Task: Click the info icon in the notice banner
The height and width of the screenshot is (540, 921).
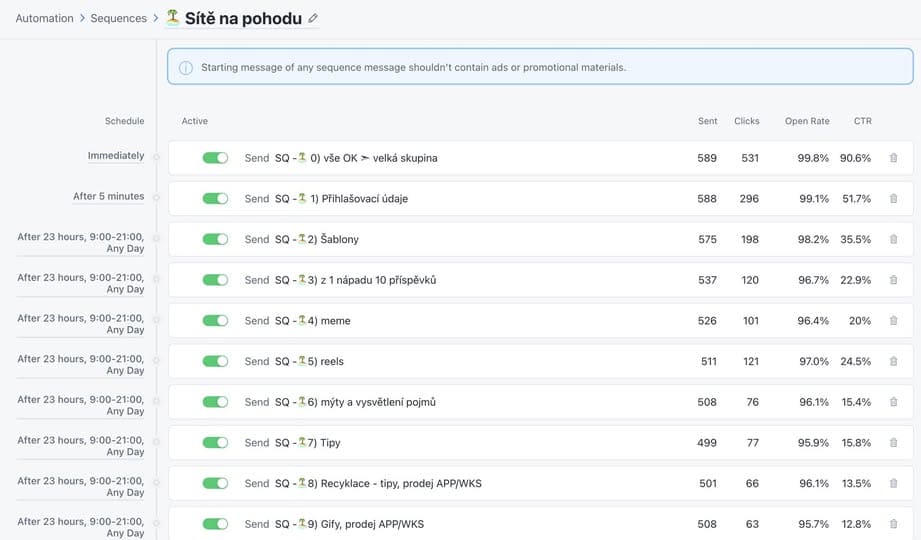Action: (185, 68)
